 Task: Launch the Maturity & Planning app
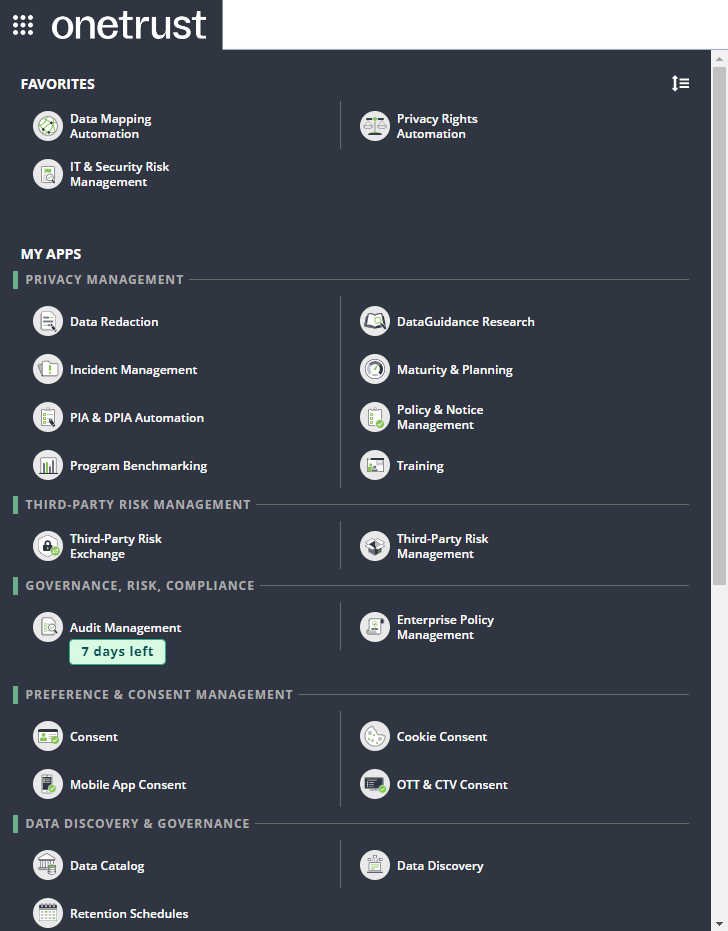click(x=374, y=369)
